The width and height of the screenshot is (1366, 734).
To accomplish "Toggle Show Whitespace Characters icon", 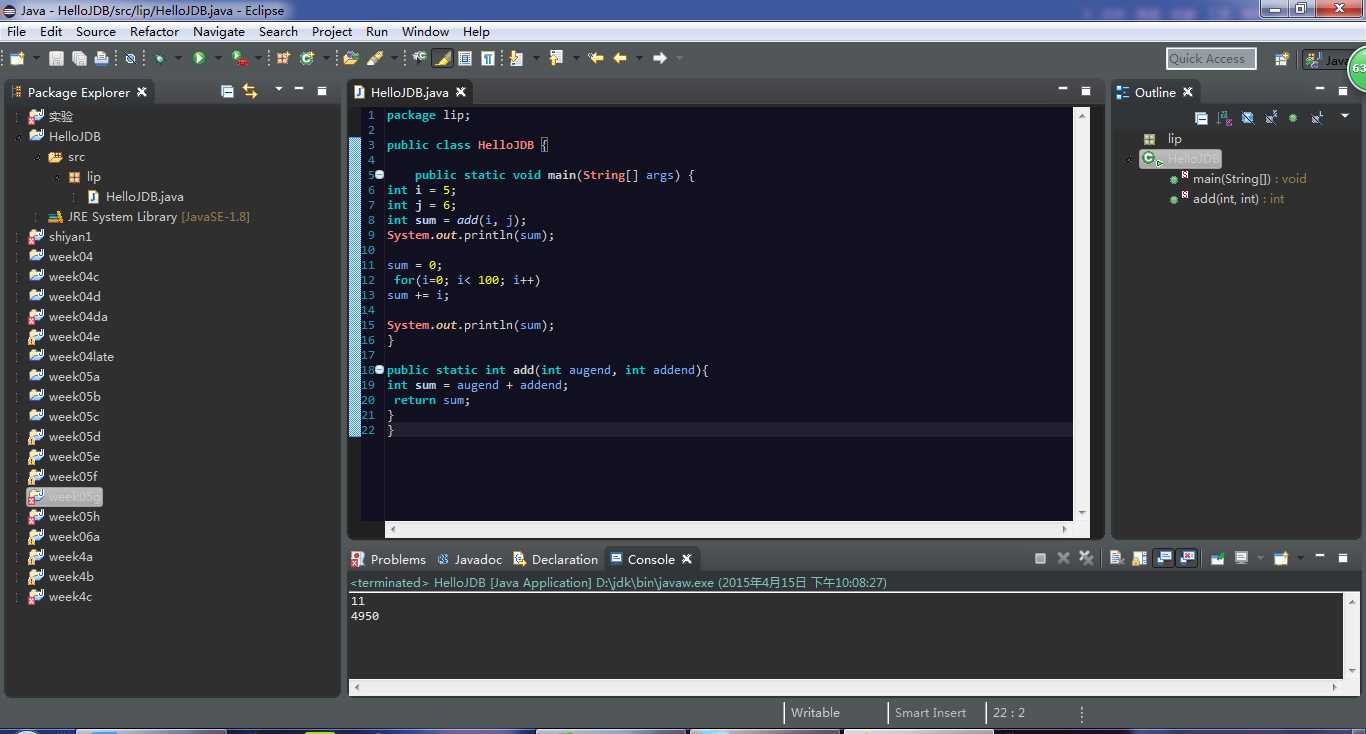I will click(487, 58).
